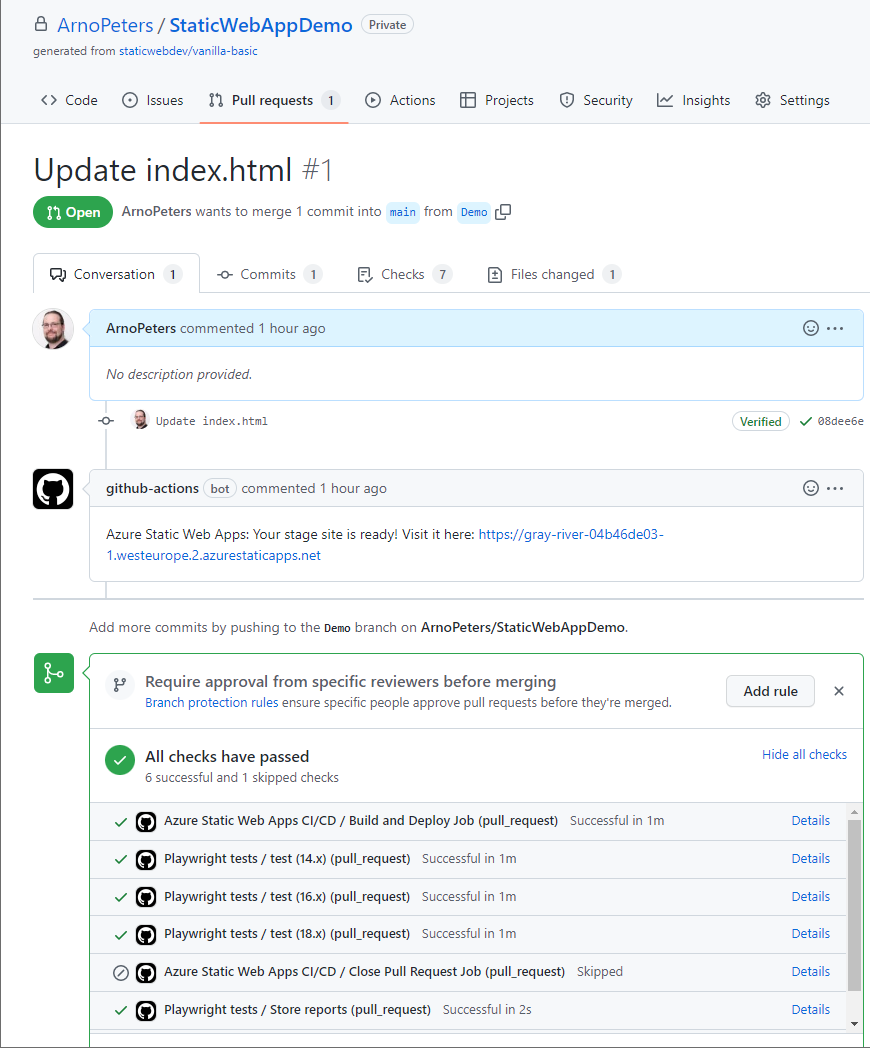
Task: Click GitHub icon beside Playwright test 18.x
Action: coord(146,934)
